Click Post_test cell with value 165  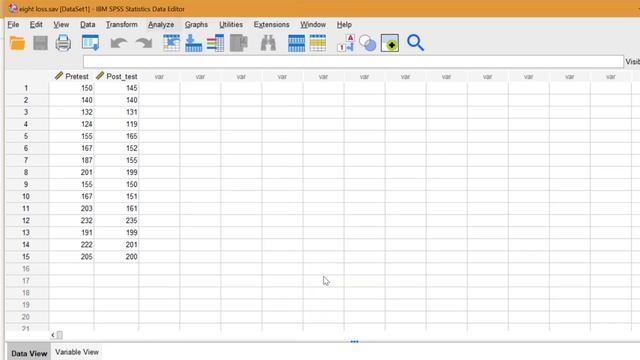(116, 136)
